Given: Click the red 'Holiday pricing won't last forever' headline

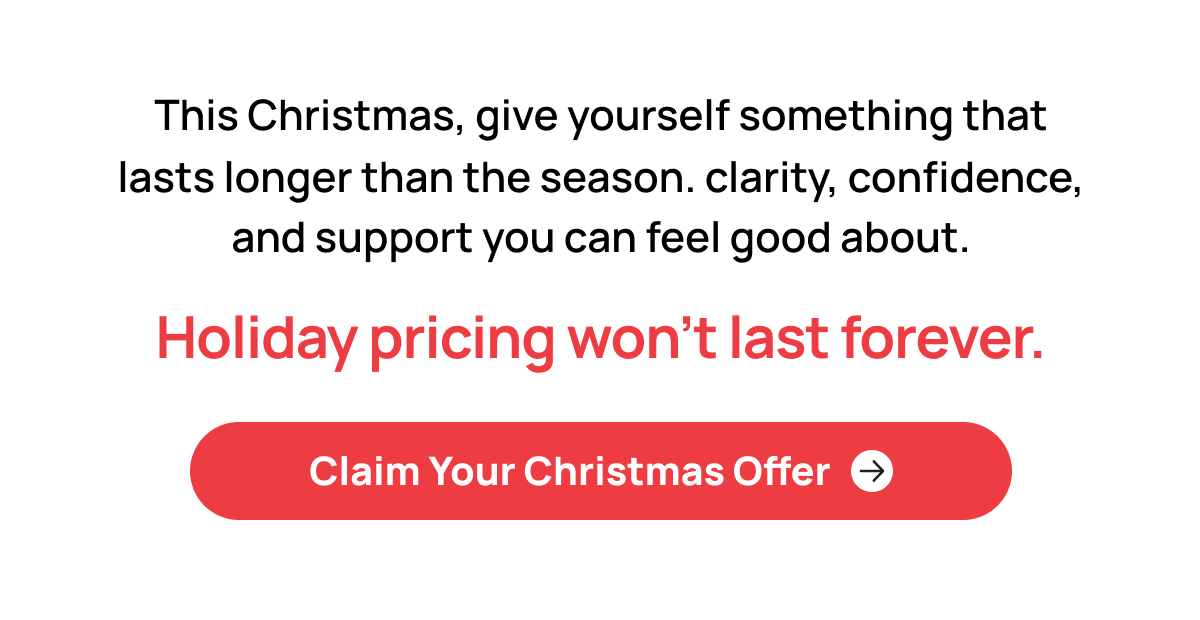Looking at the screenshot, I should [600, 339].
